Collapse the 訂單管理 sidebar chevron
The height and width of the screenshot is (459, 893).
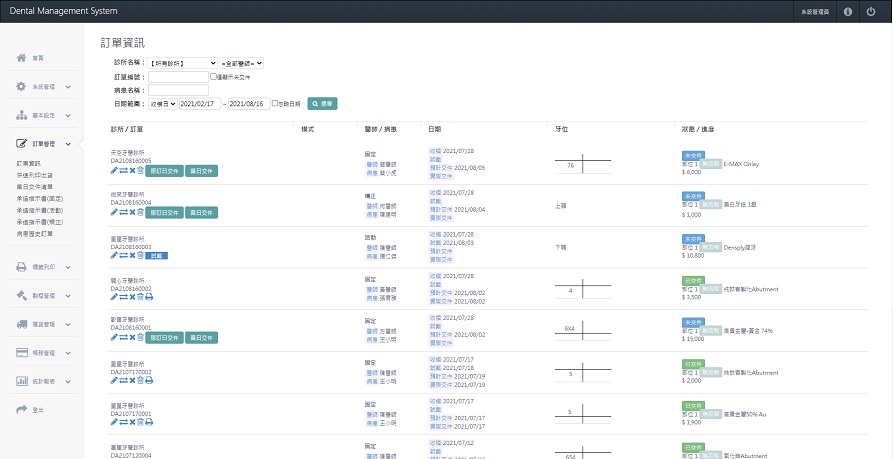coord(68,144)
